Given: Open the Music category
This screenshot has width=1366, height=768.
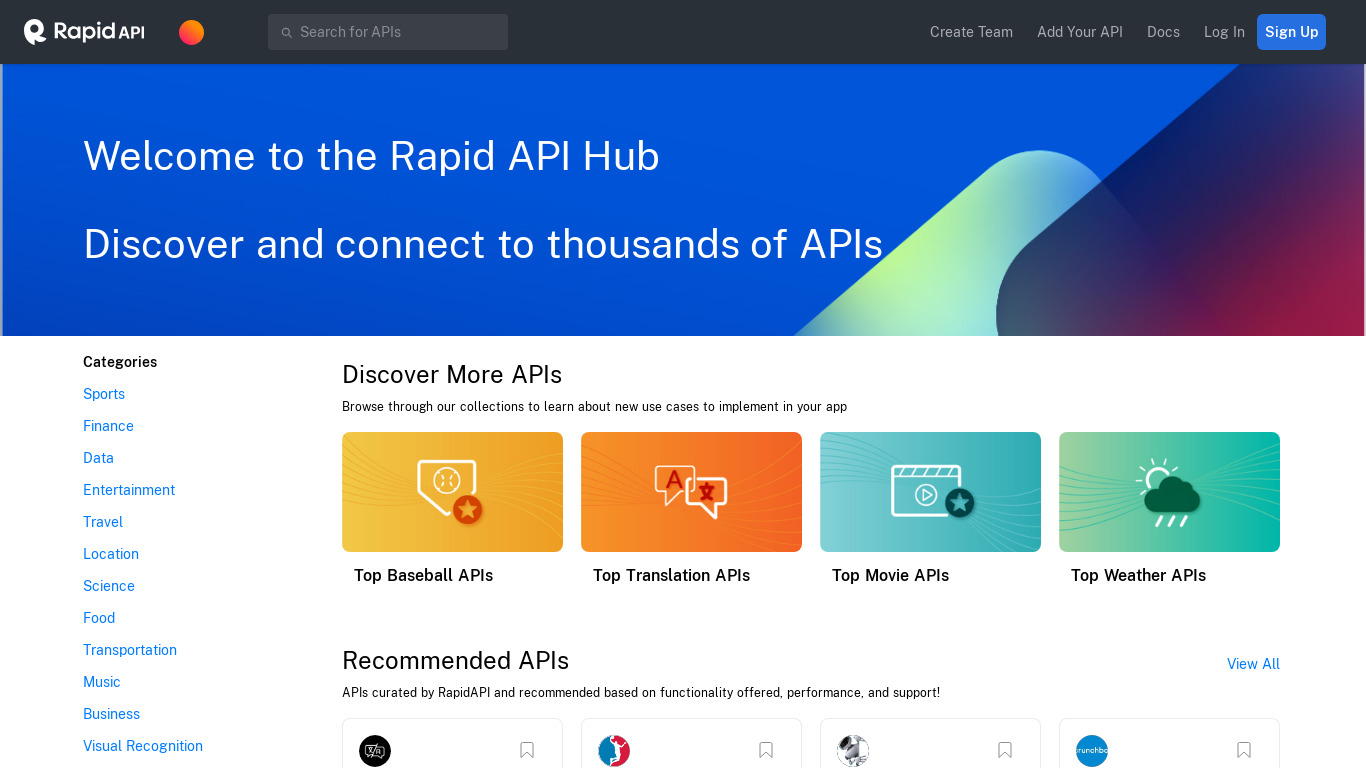Looking at the screenshot, I should [x=102, y=682].
